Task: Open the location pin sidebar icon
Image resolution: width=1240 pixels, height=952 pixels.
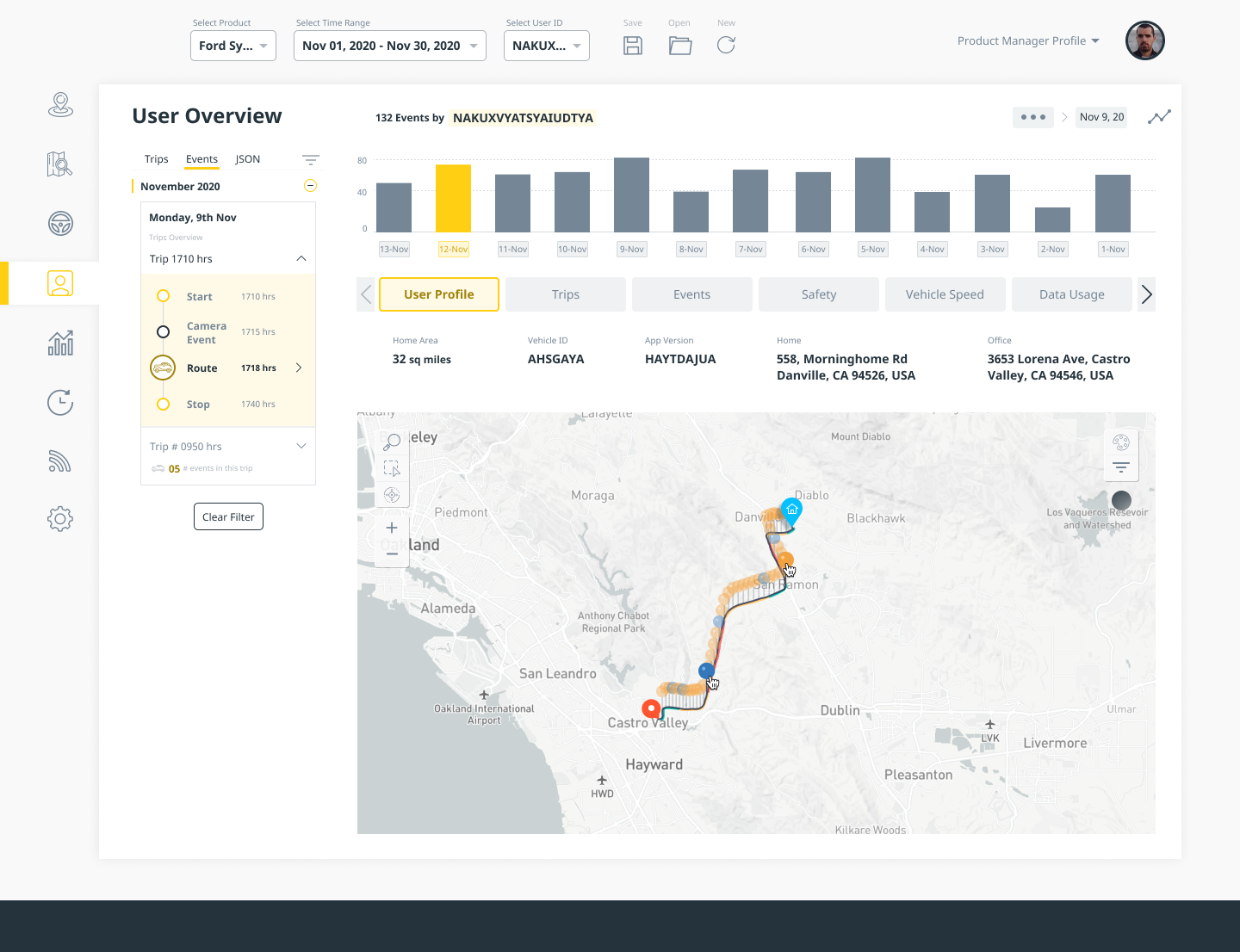Action: click(60, 105)
